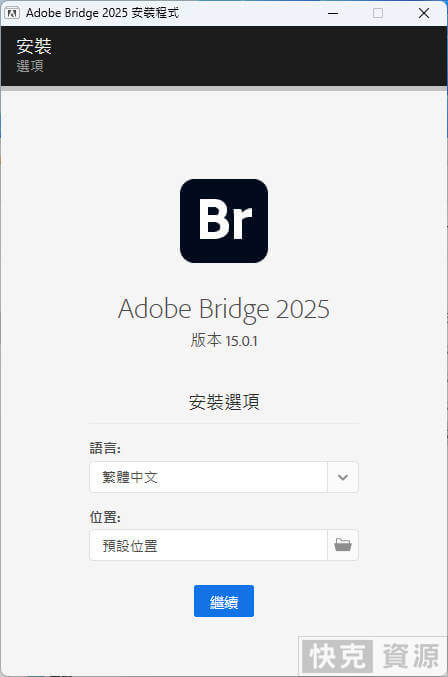Expand the 語言 dropdown chevron arrow
Viewport: 448px width, 677px height.
(x=343, y=477)
